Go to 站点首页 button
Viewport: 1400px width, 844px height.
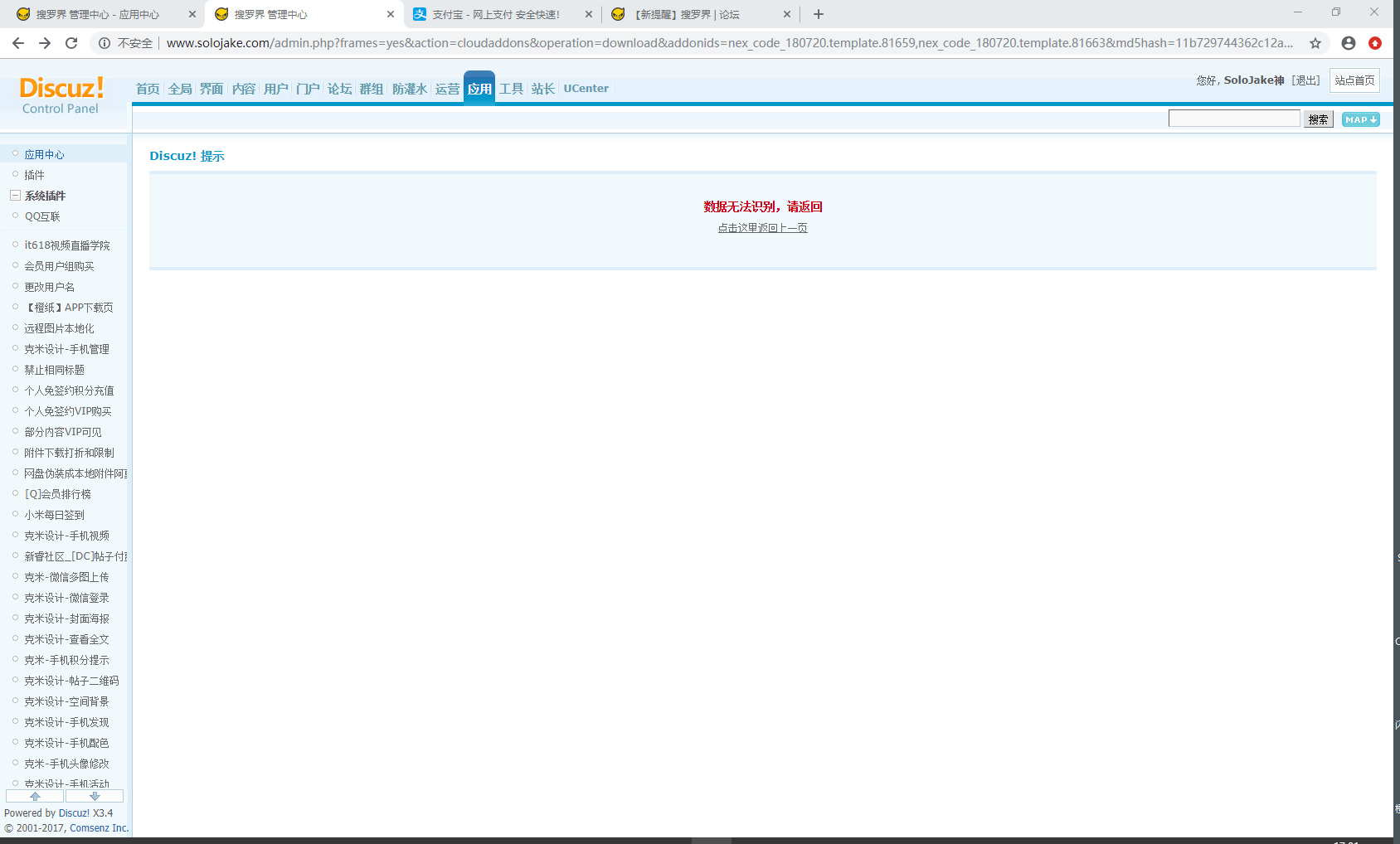[x=1354, y=80]
